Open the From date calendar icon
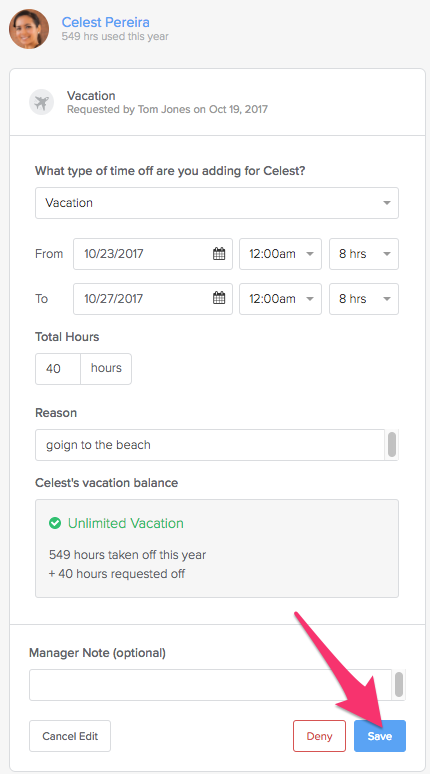Viewport: 430px width, 774px height. [x=219, y=254]
